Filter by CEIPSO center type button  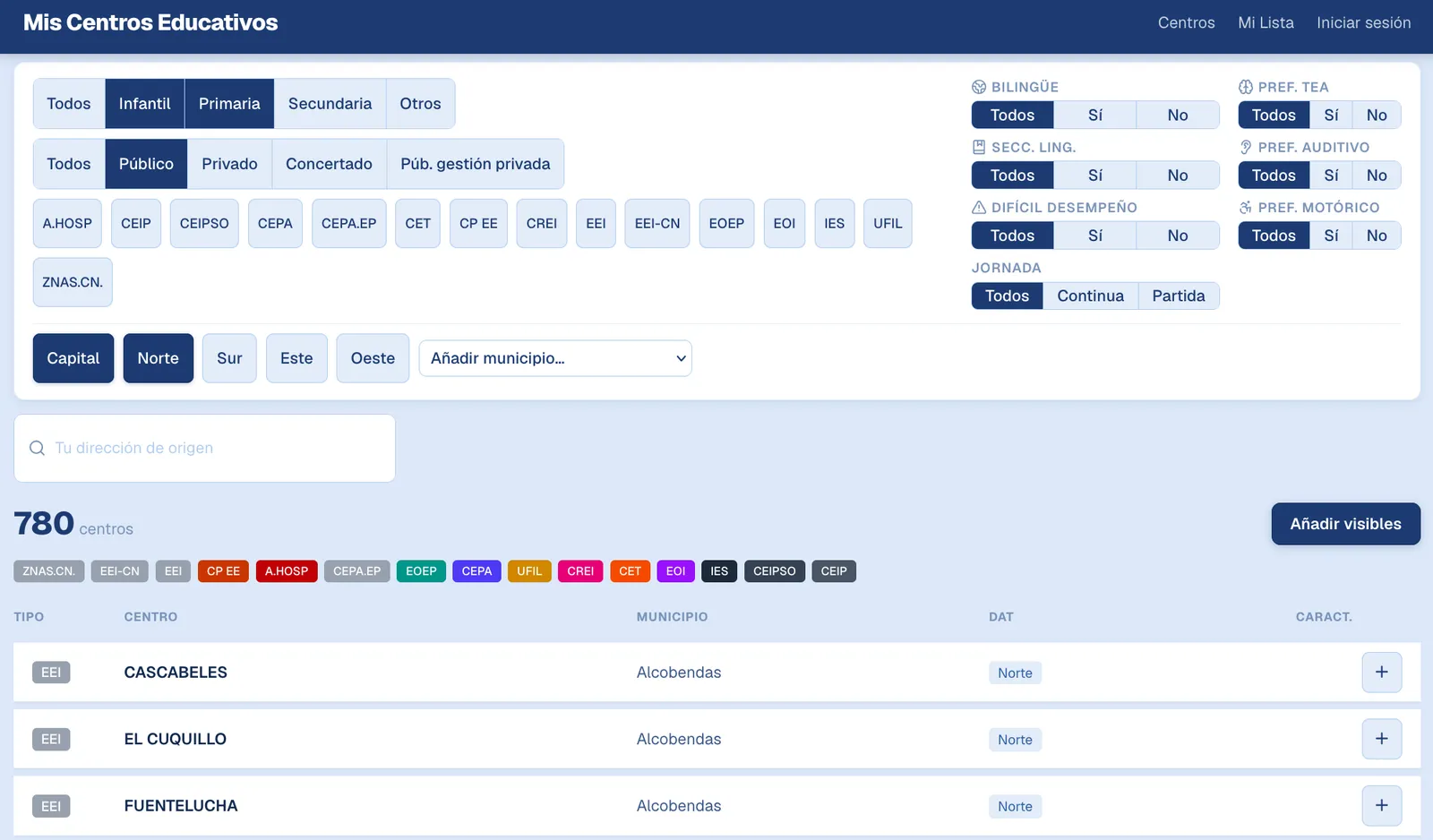pos(204,224)
